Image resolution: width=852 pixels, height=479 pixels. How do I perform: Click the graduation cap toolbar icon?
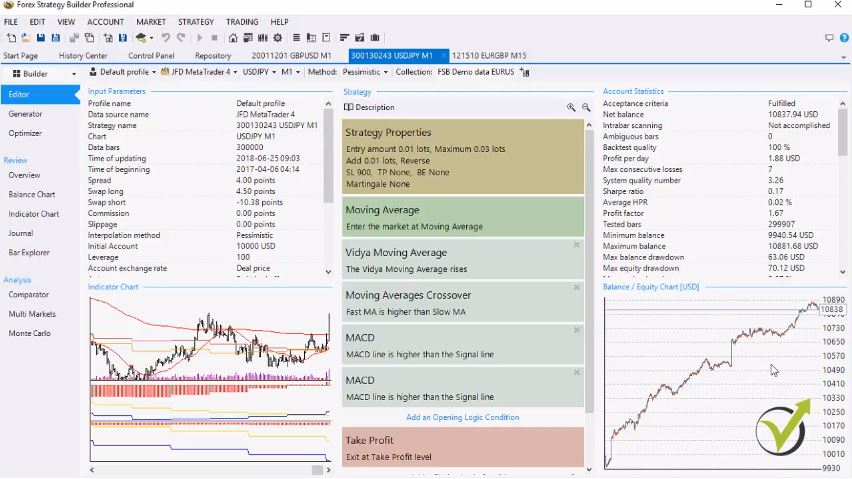[141, 38]
